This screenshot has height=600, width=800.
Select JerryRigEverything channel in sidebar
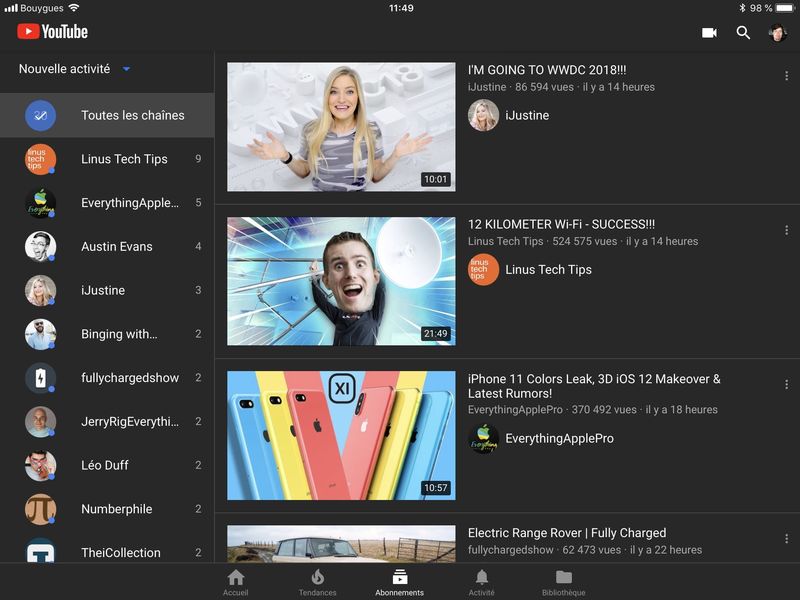(x=107, y=422)
